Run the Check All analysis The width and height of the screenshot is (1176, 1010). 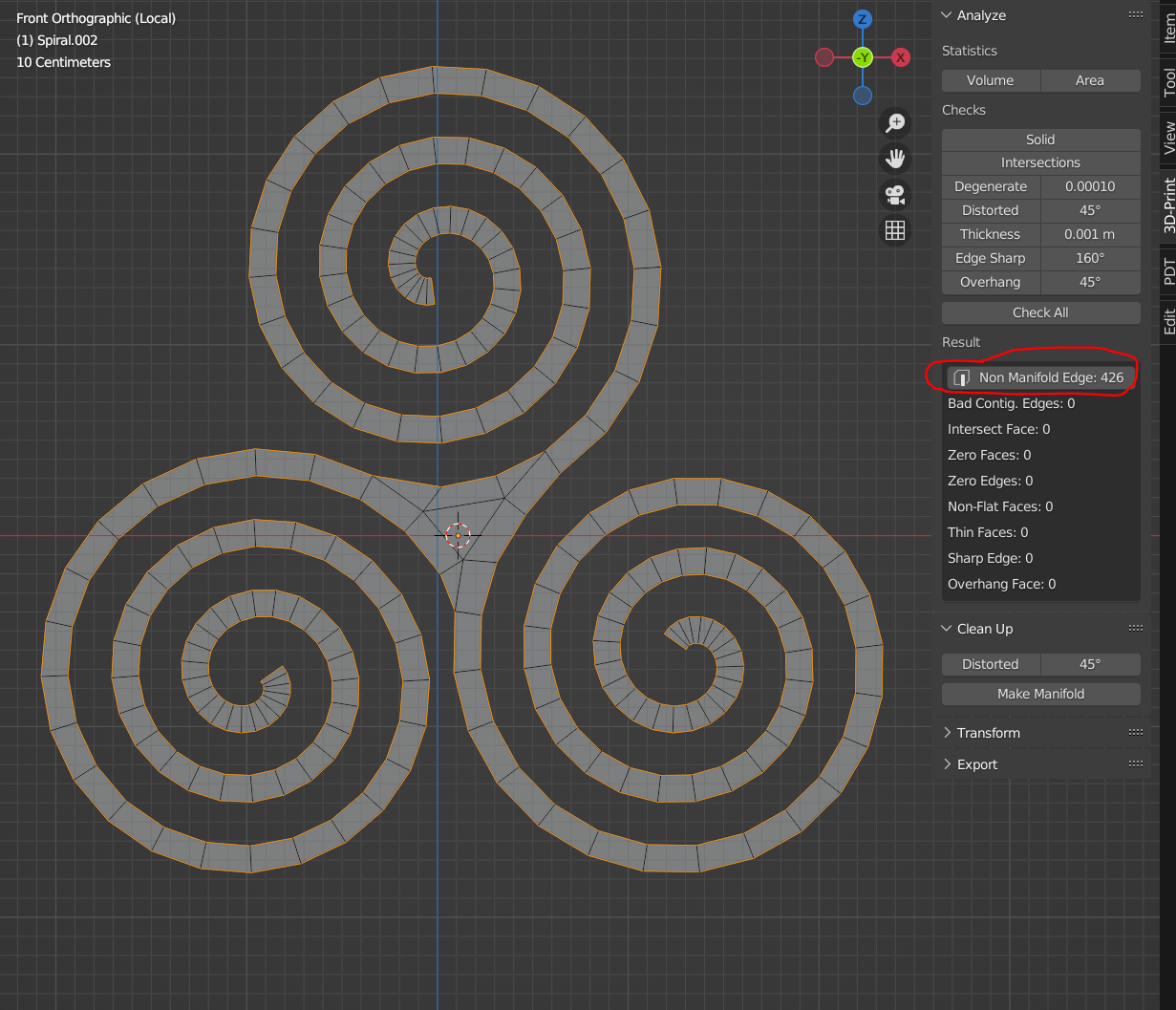pos(1040,312)
